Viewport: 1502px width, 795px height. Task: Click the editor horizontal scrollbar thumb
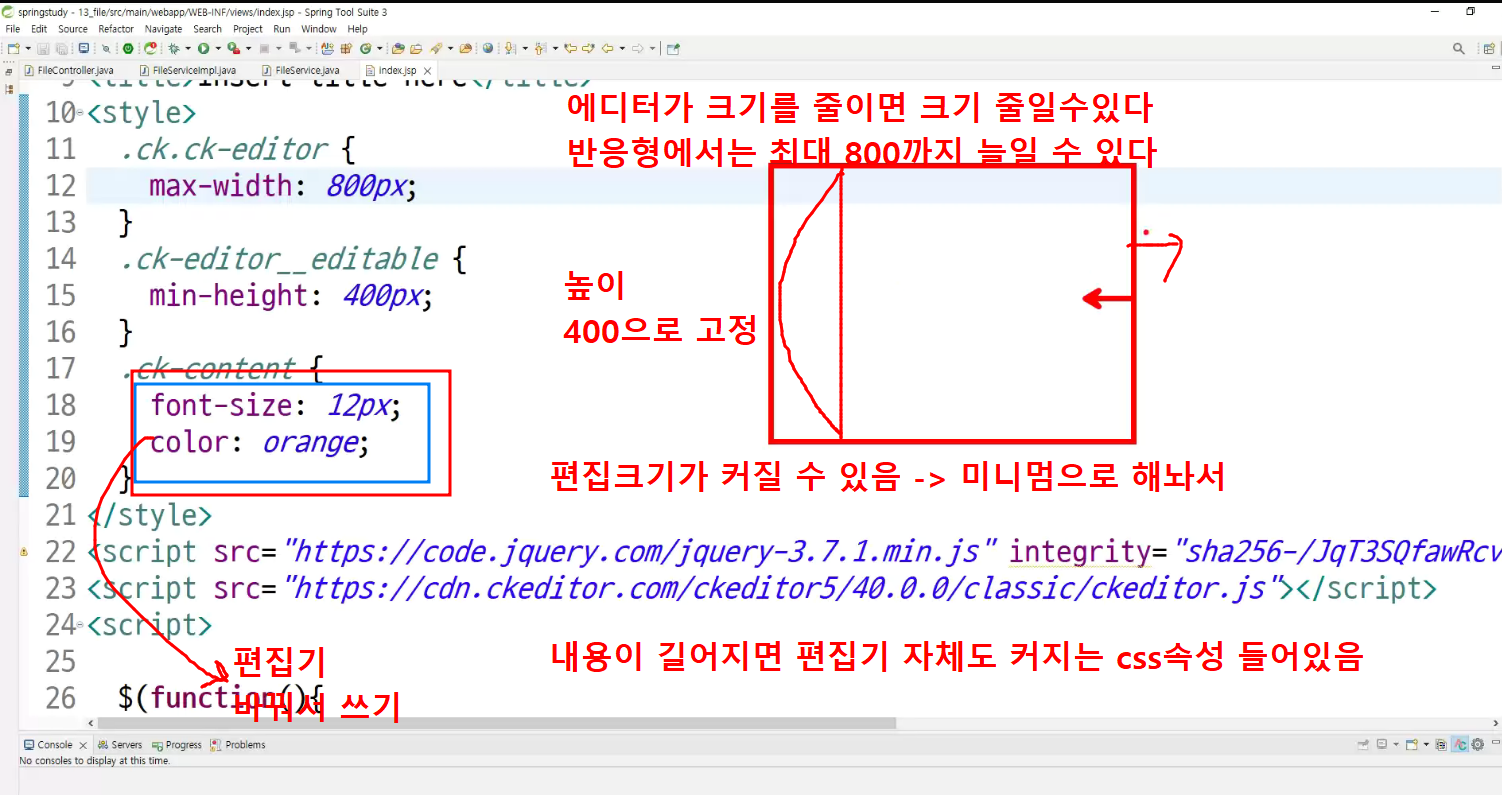pos(496,723)
